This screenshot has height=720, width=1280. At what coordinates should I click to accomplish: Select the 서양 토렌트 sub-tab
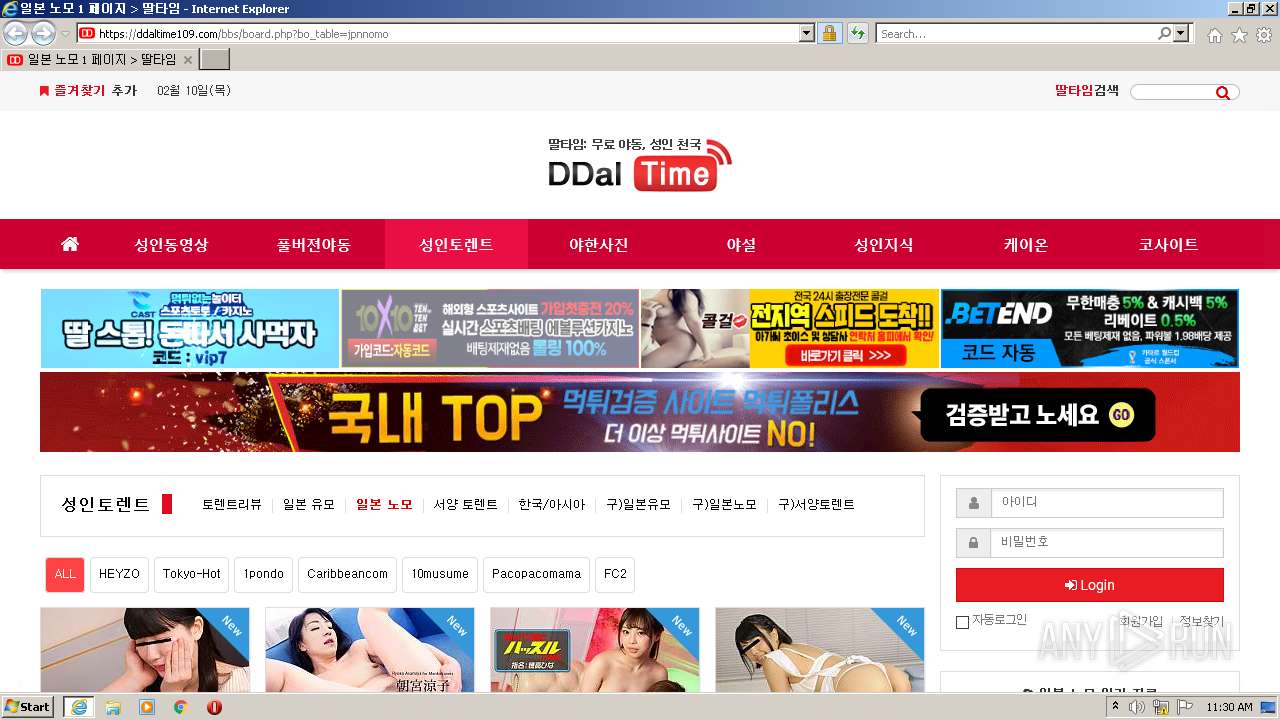[465, 505]
